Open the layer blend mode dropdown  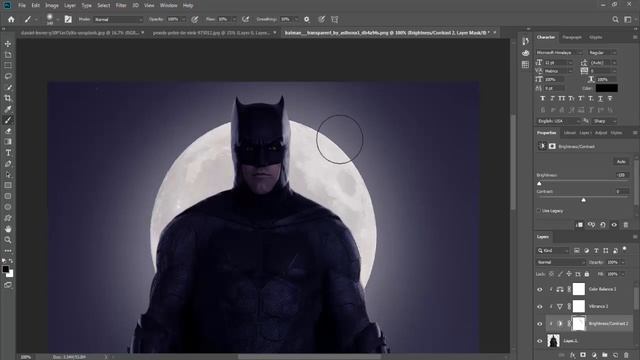(x=560, y=262)
